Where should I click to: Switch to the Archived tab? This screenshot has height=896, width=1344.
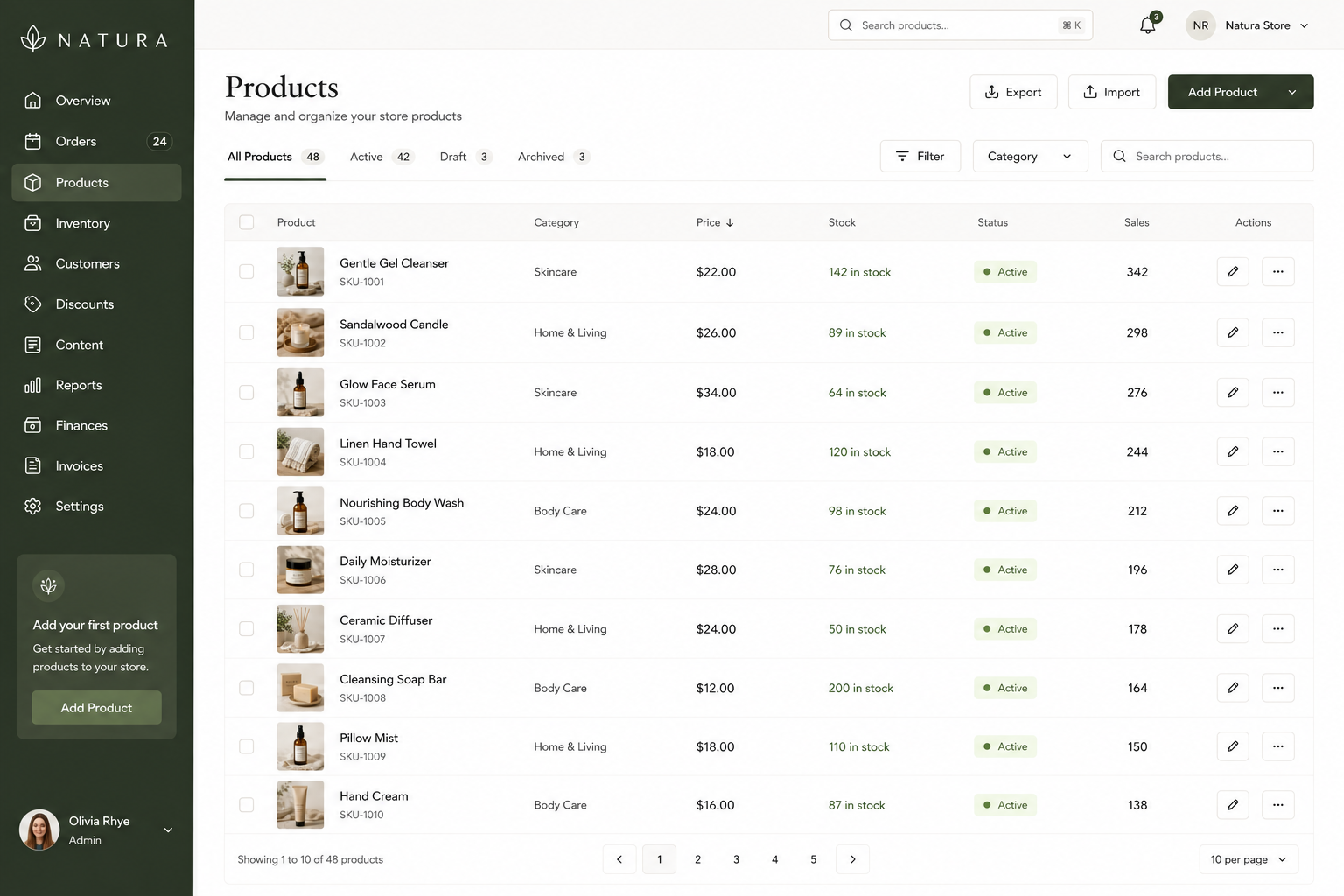(x=554, y=157)
